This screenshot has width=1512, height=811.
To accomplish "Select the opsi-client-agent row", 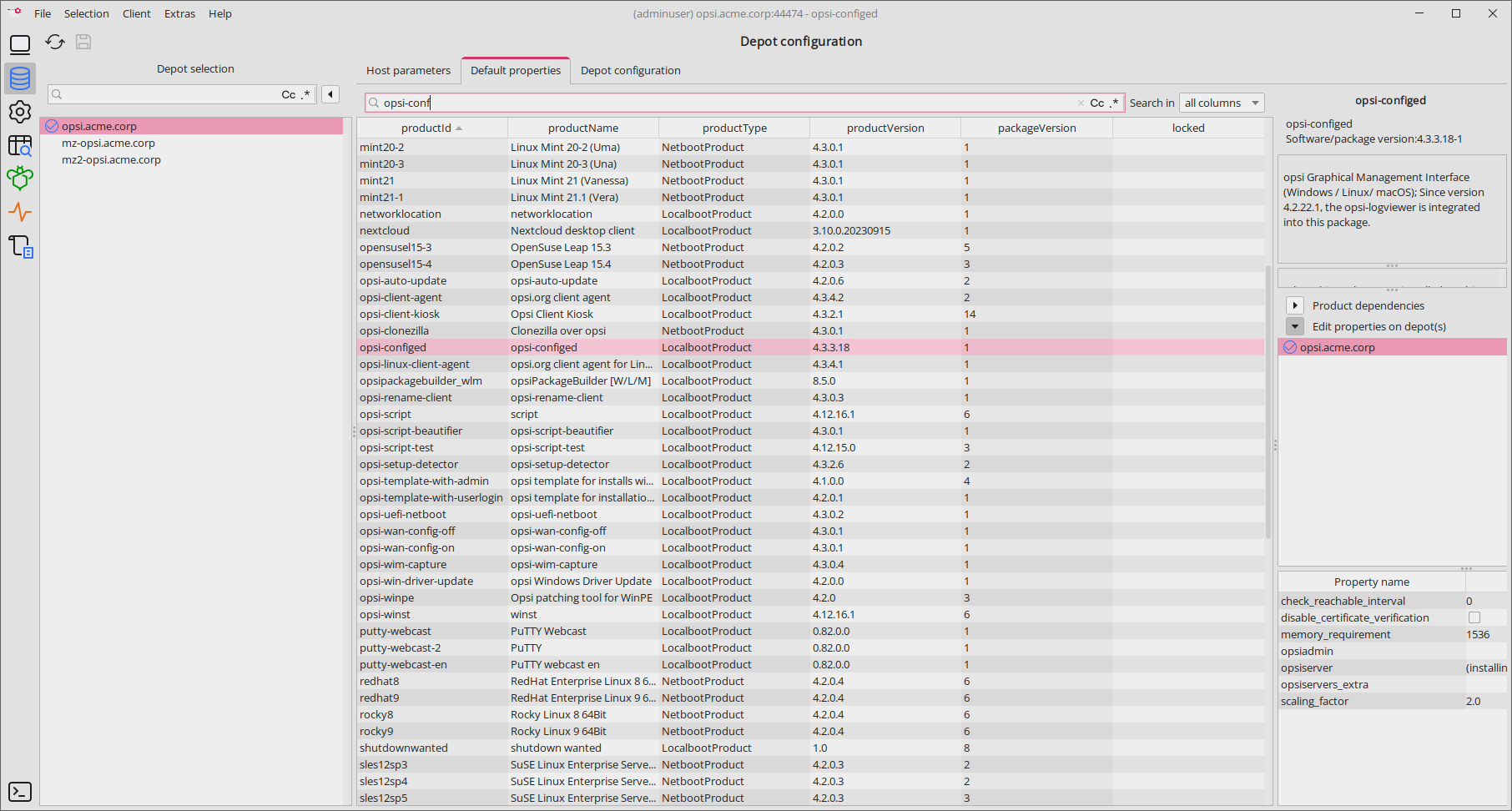I will (810, 297).
